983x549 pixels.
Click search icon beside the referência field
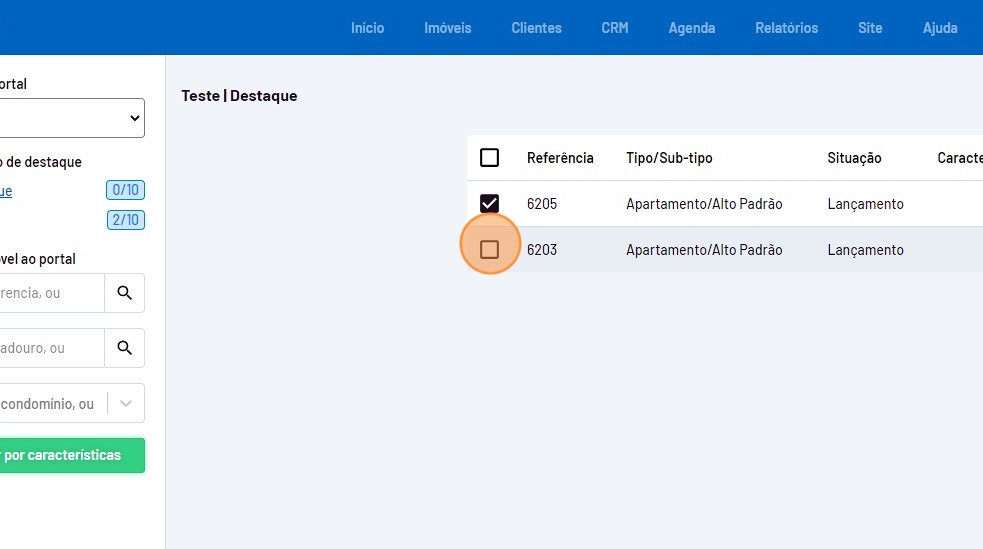(x=124, y=293)
